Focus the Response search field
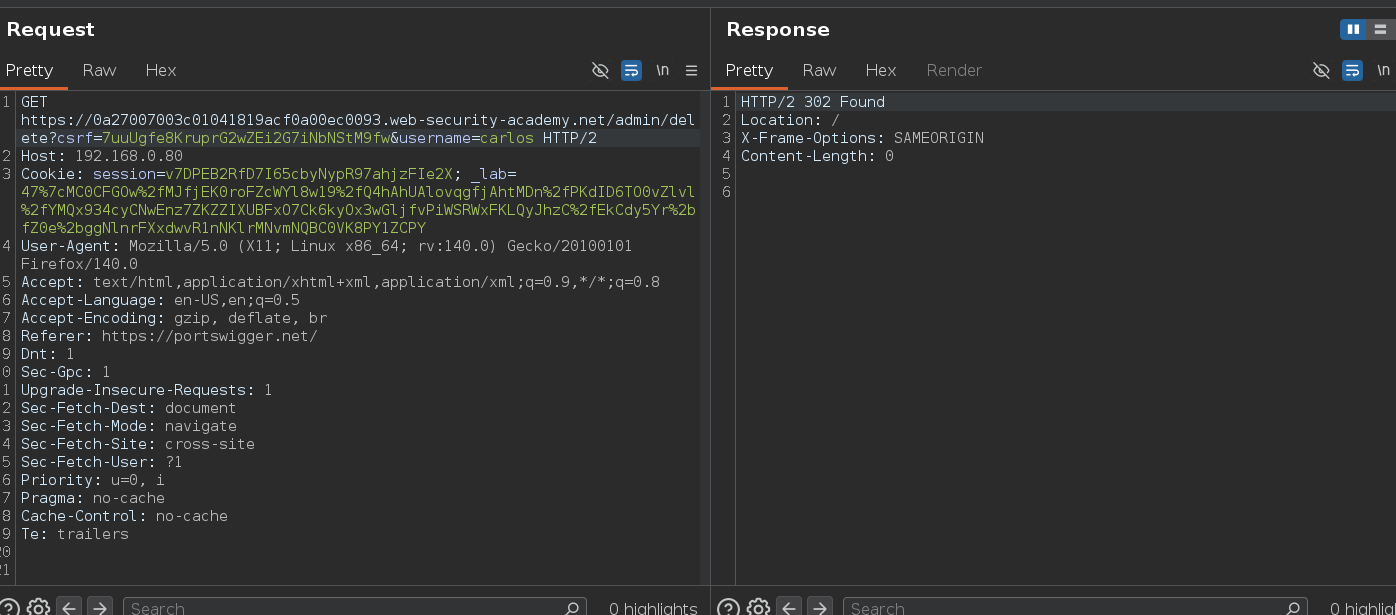Image resolution: width=1396 pixels, height=615 pixels. (1076, 607)
